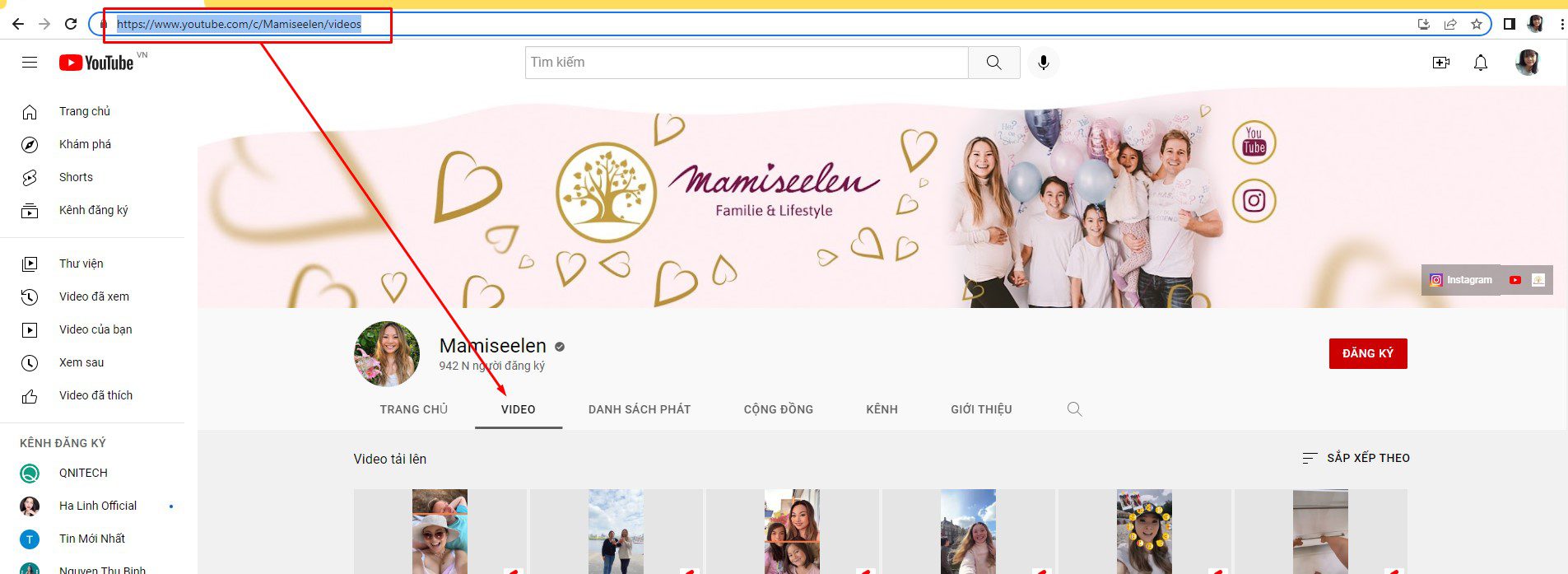Open the YouTube account avatar menu
This screenshot has height=574, width=1568.
click(1528, 63)
